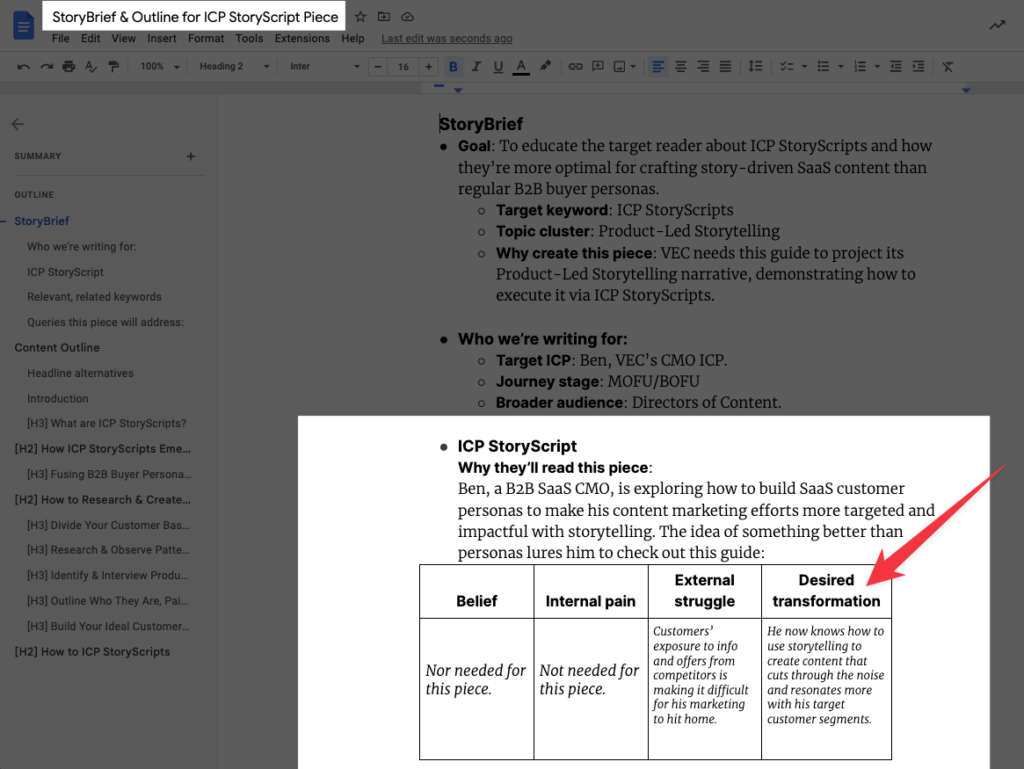
Task: Print the document
Action: click(69, 67)
